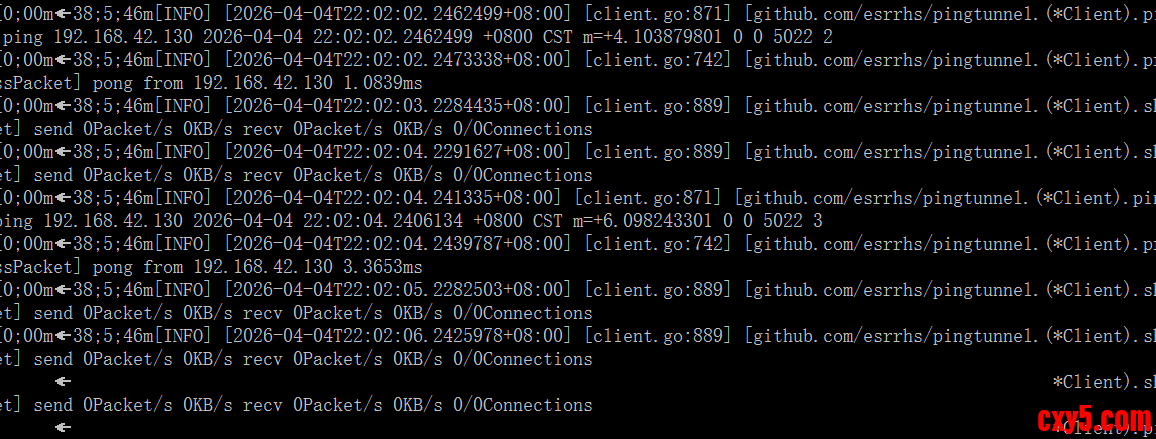Click the lone arrow glyph above the final send line
Screen dimensions: 1156x439
click(x=63, y=382)
